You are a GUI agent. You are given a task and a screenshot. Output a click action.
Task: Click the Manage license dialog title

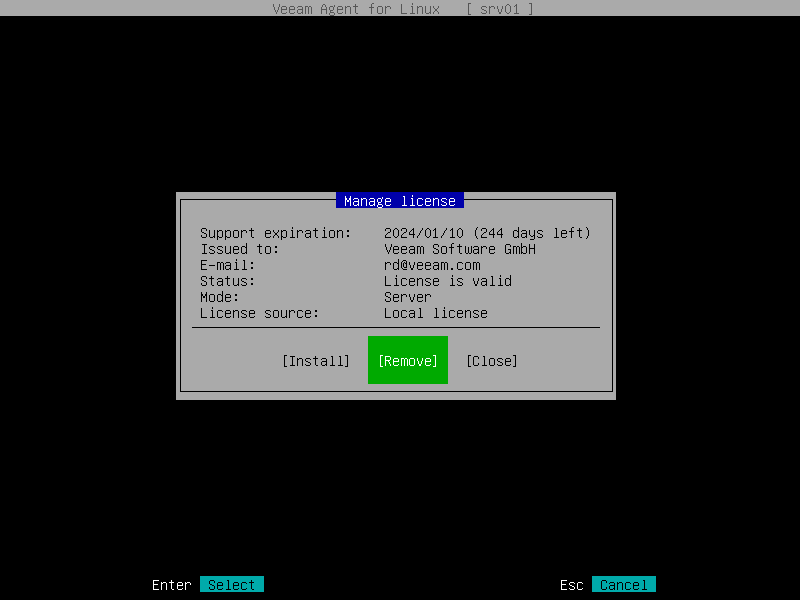click(399, 200)
